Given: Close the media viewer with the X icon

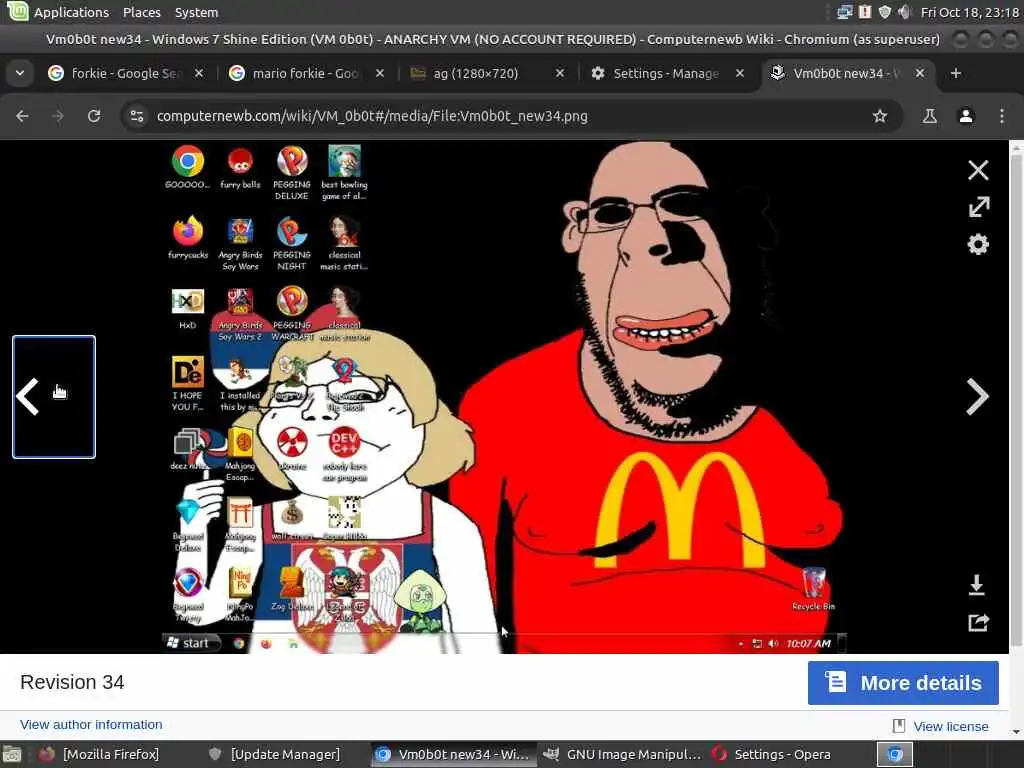Looking at the screenshot, I should 978,170.
